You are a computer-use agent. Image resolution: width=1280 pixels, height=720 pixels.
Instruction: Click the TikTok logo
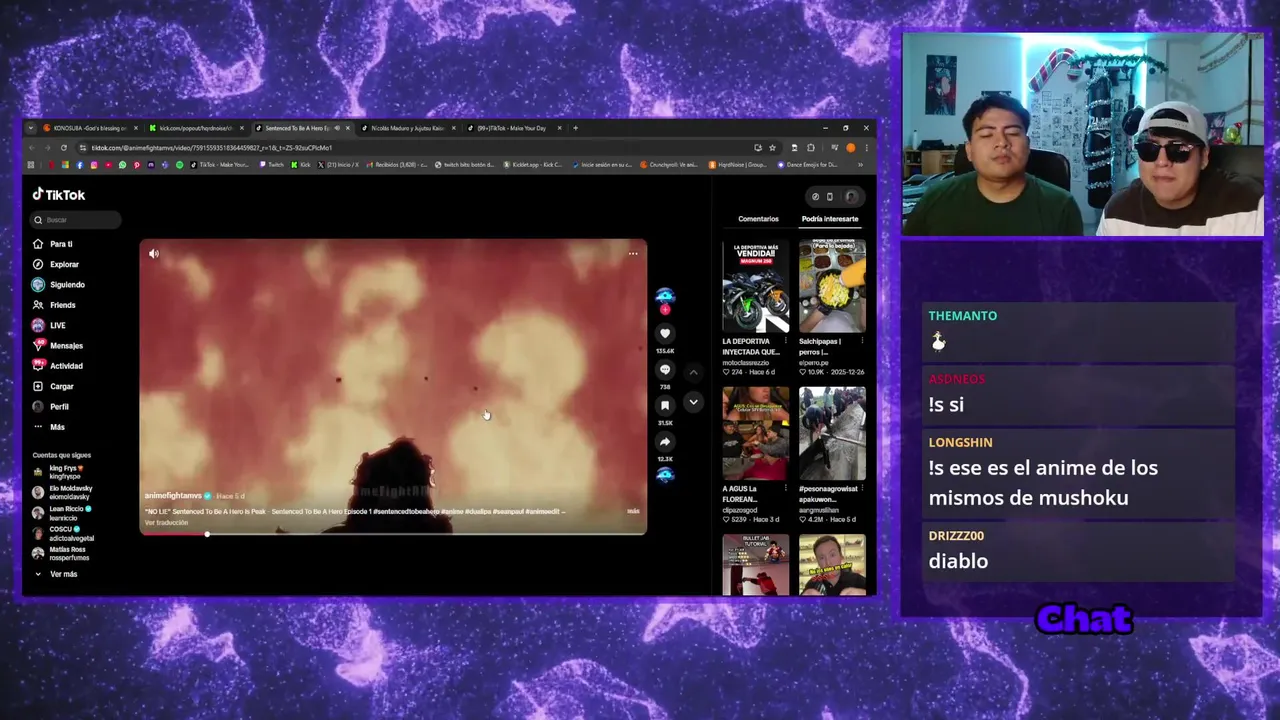click(59, 195)
